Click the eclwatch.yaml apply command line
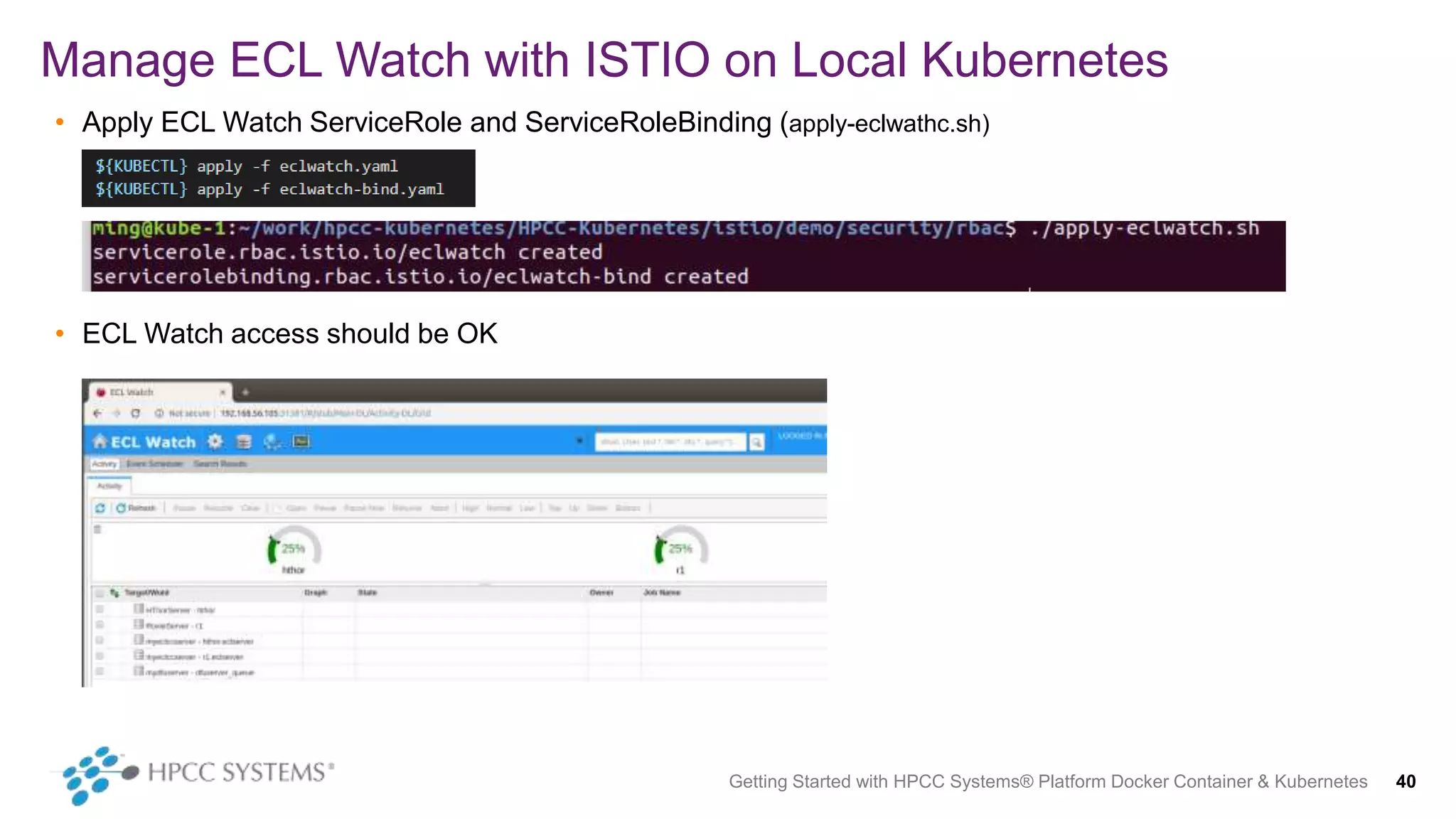 (x=247, y=166)
